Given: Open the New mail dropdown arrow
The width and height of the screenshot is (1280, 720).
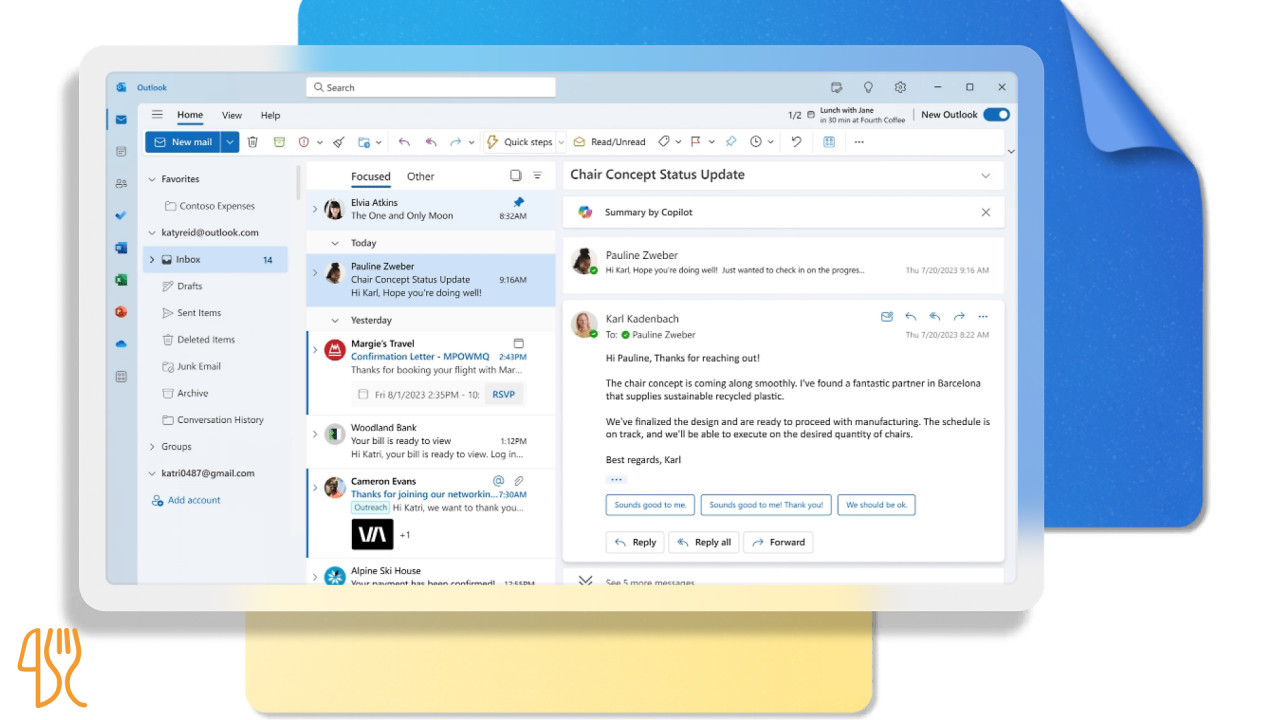Looking at the screenshot, I should click(230, 142).
